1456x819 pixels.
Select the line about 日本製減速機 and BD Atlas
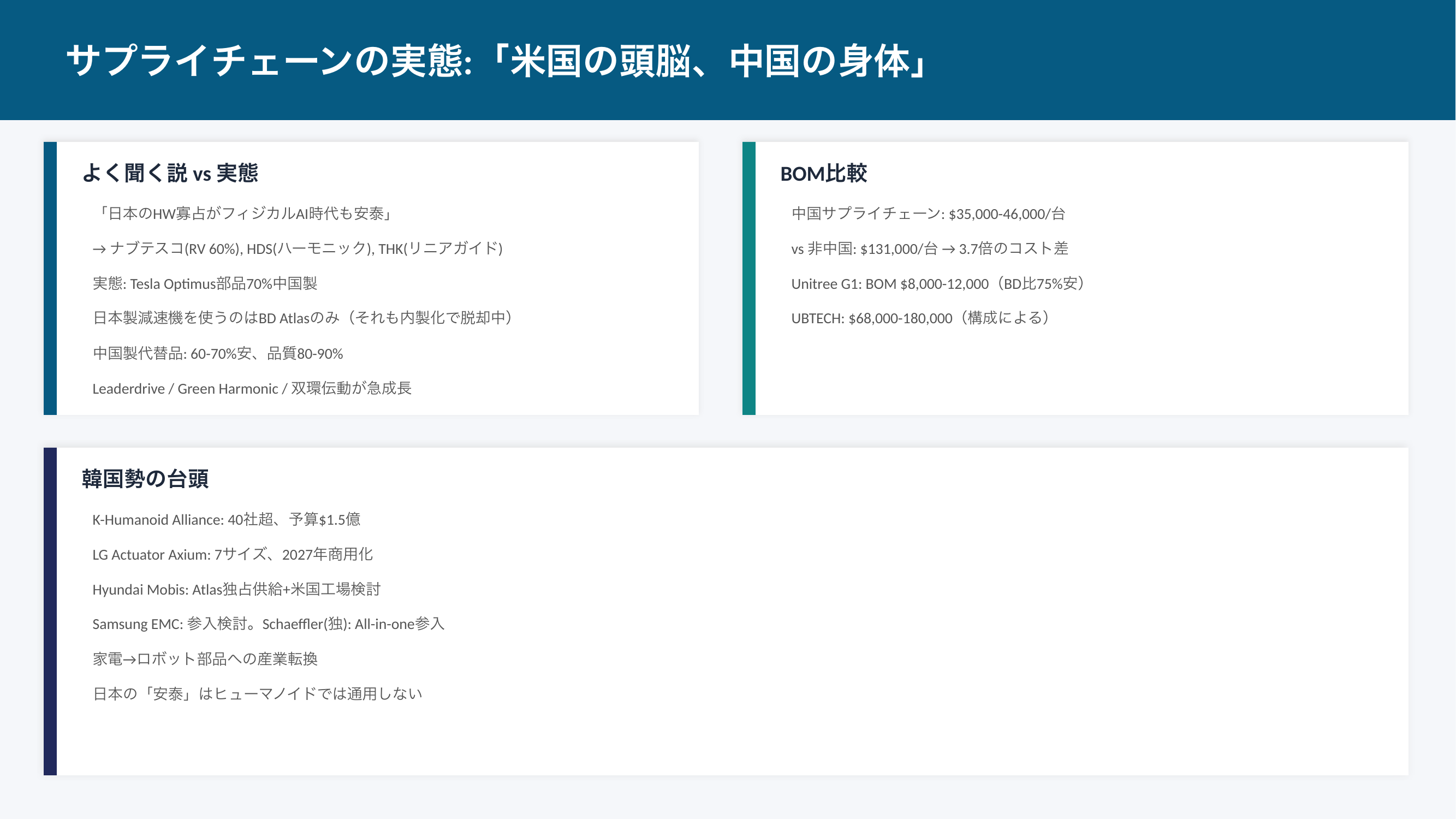click(303, 318)
